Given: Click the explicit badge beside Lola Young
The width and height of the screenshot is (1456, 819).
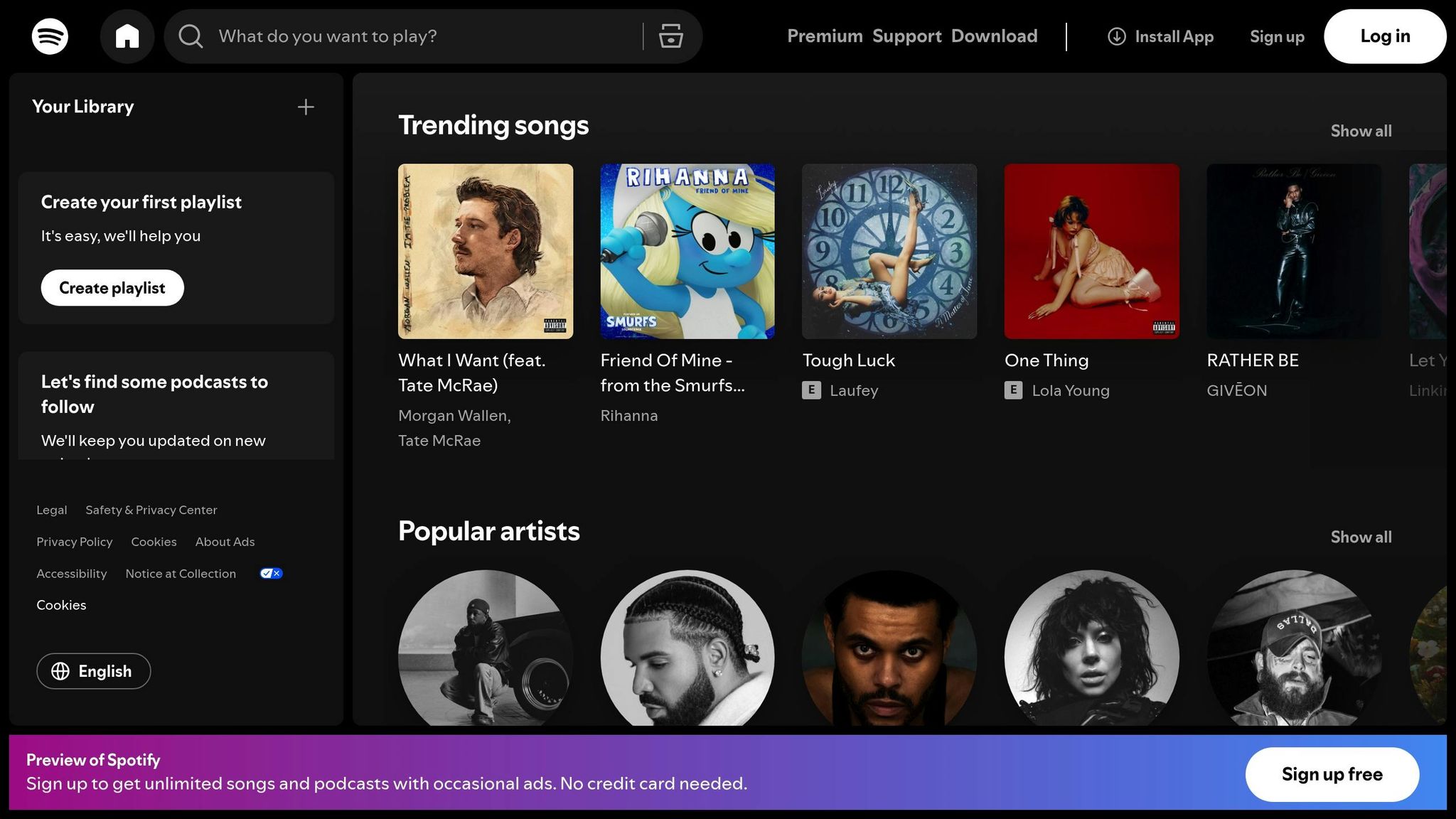Looking at the screenshot, I should [1013, 390].
